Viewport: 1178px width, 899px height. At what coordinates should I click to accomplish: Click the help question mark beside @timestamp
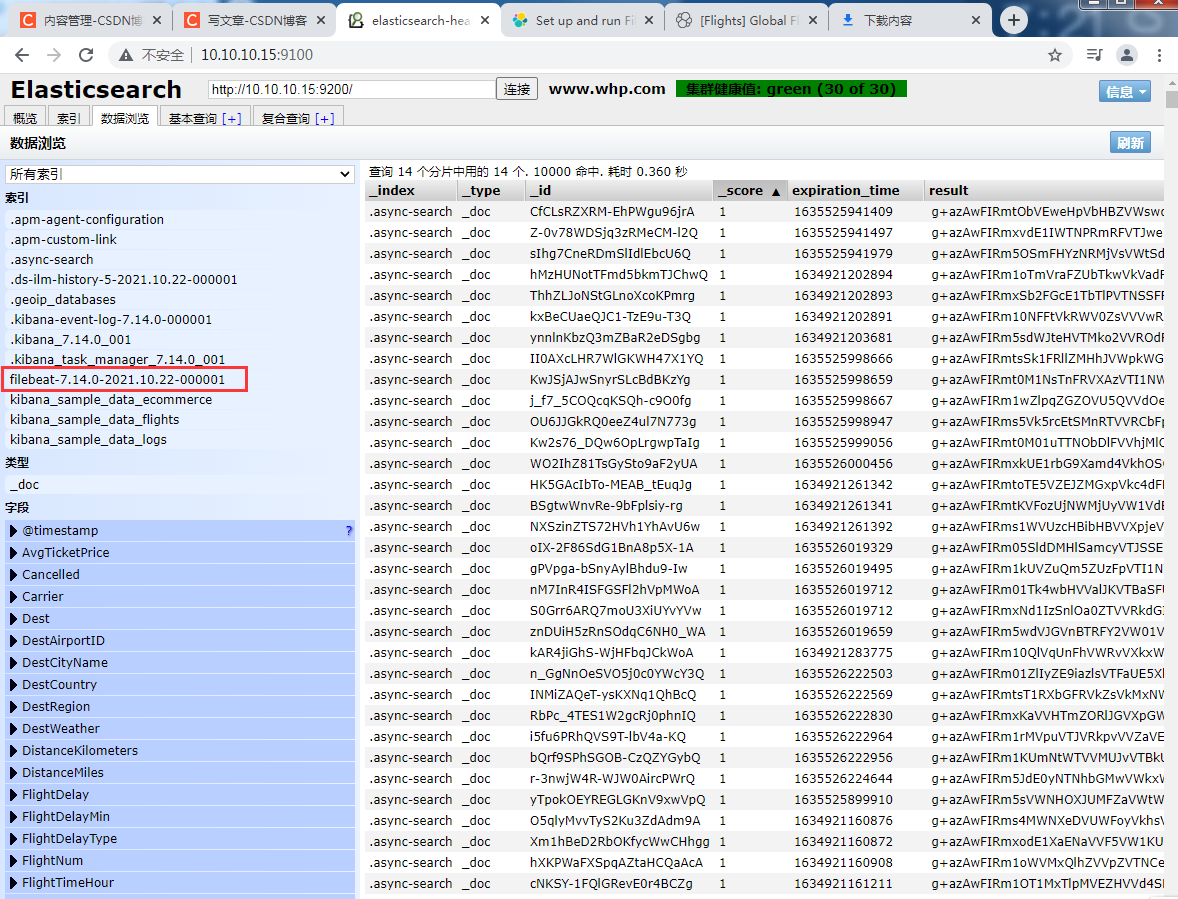(349, 531)
